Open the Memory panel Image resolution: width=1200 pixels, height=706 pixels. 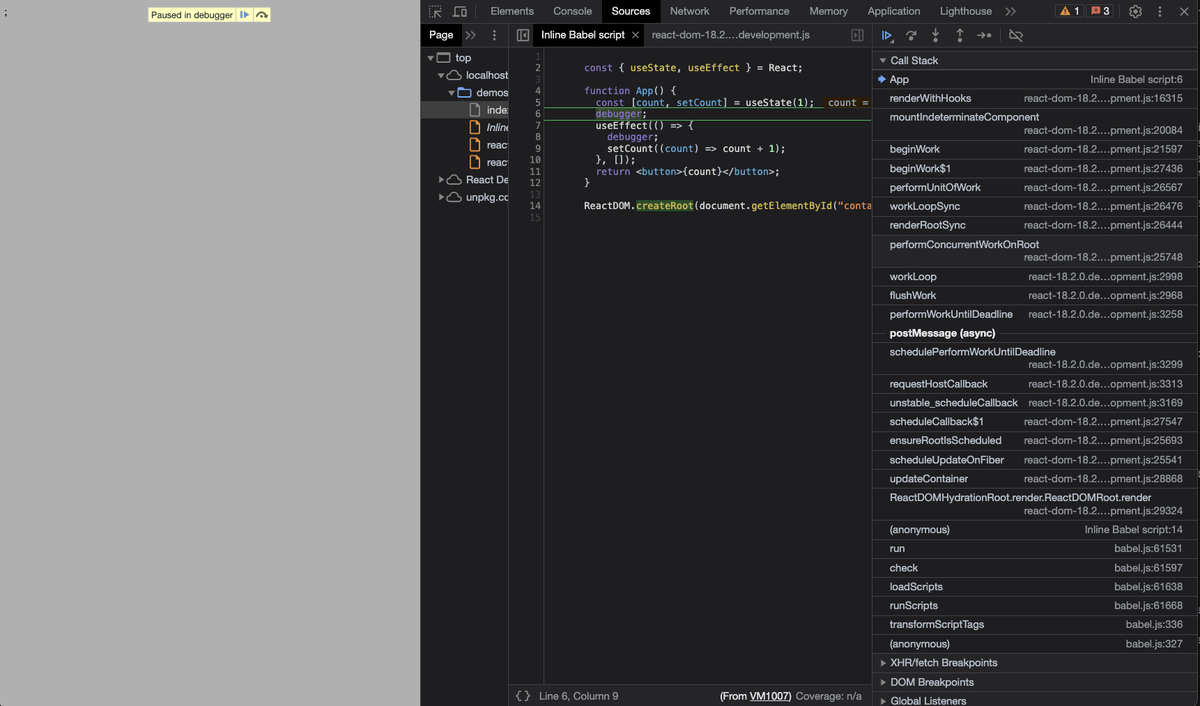(828, 11)
